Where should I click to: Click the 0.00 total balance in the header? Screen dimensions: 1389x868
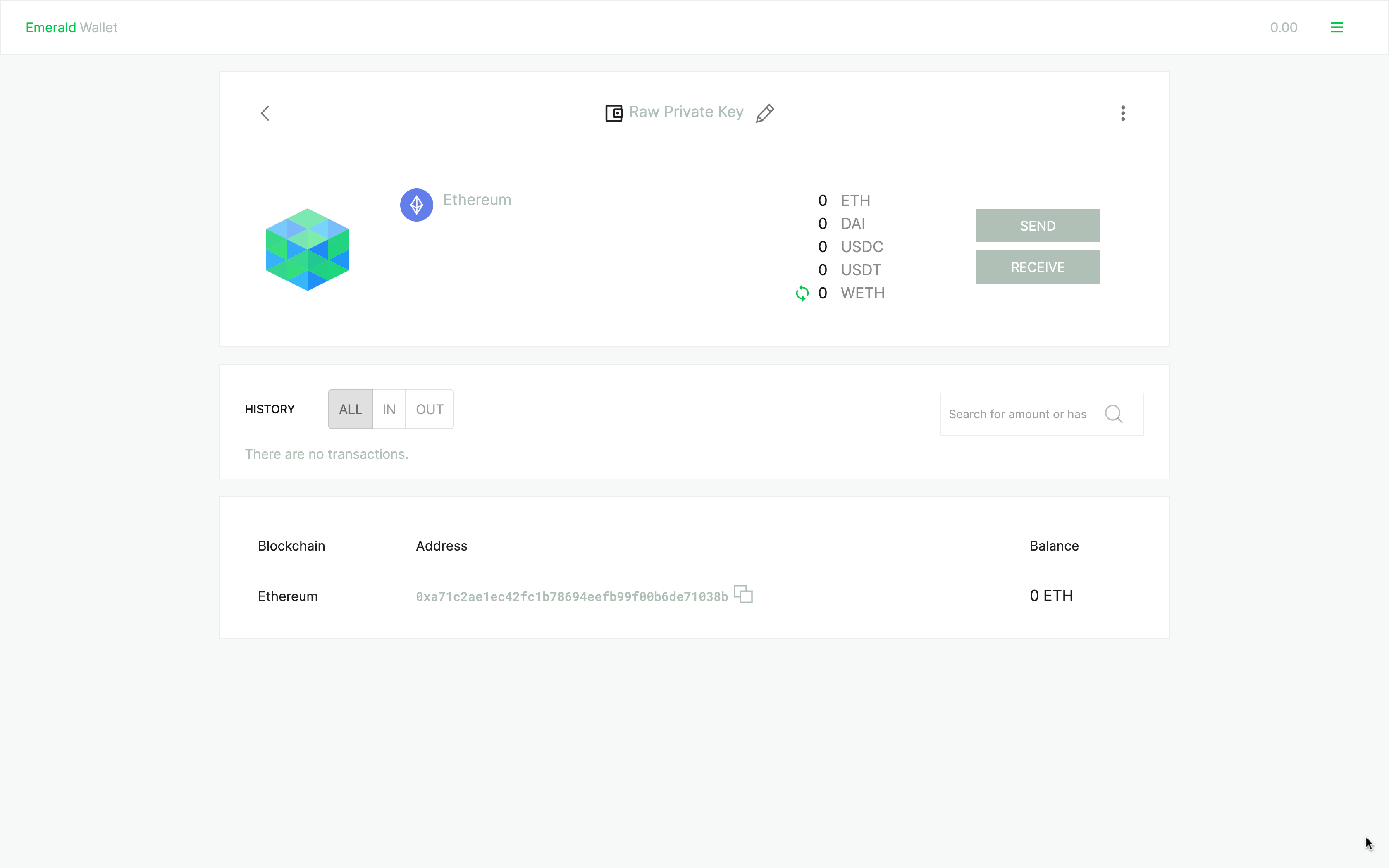(x=1284, y=28)
